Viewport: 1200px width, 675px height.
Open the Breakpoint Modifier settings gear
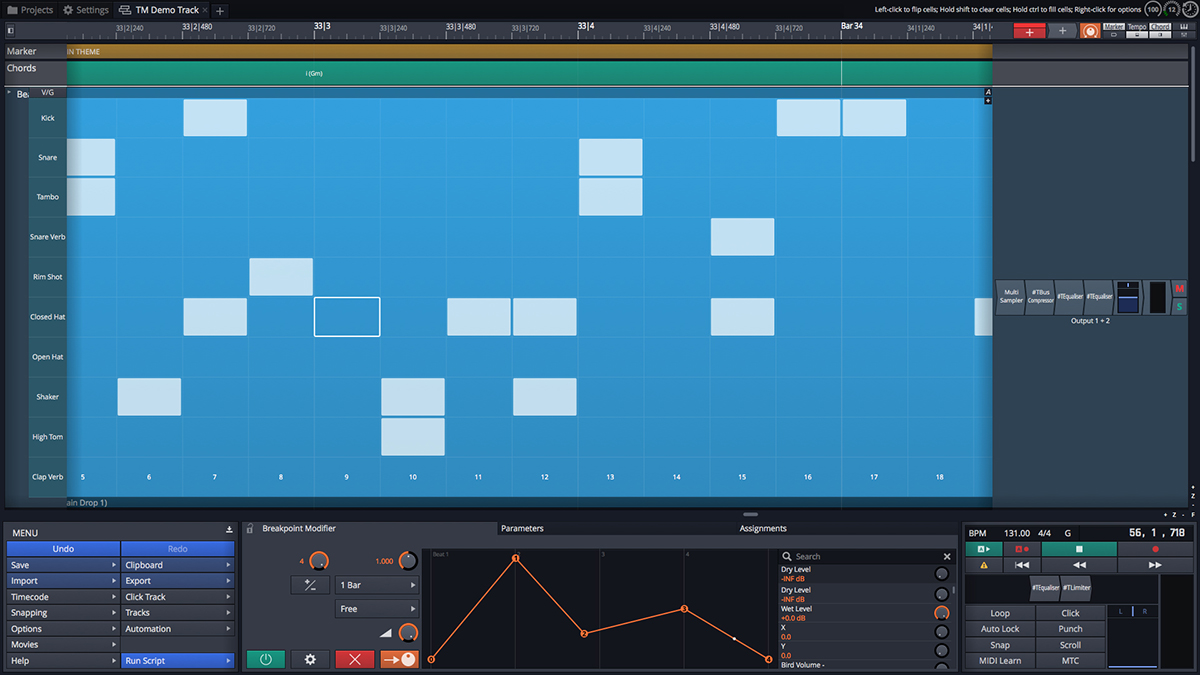(310, 659)
